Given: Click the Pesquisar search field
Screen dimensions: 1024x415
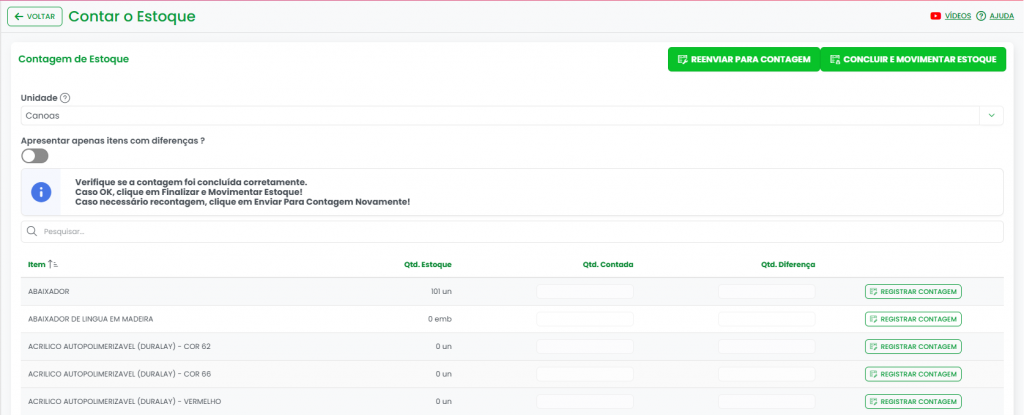Looking at the screenshot, I should 520,232.
